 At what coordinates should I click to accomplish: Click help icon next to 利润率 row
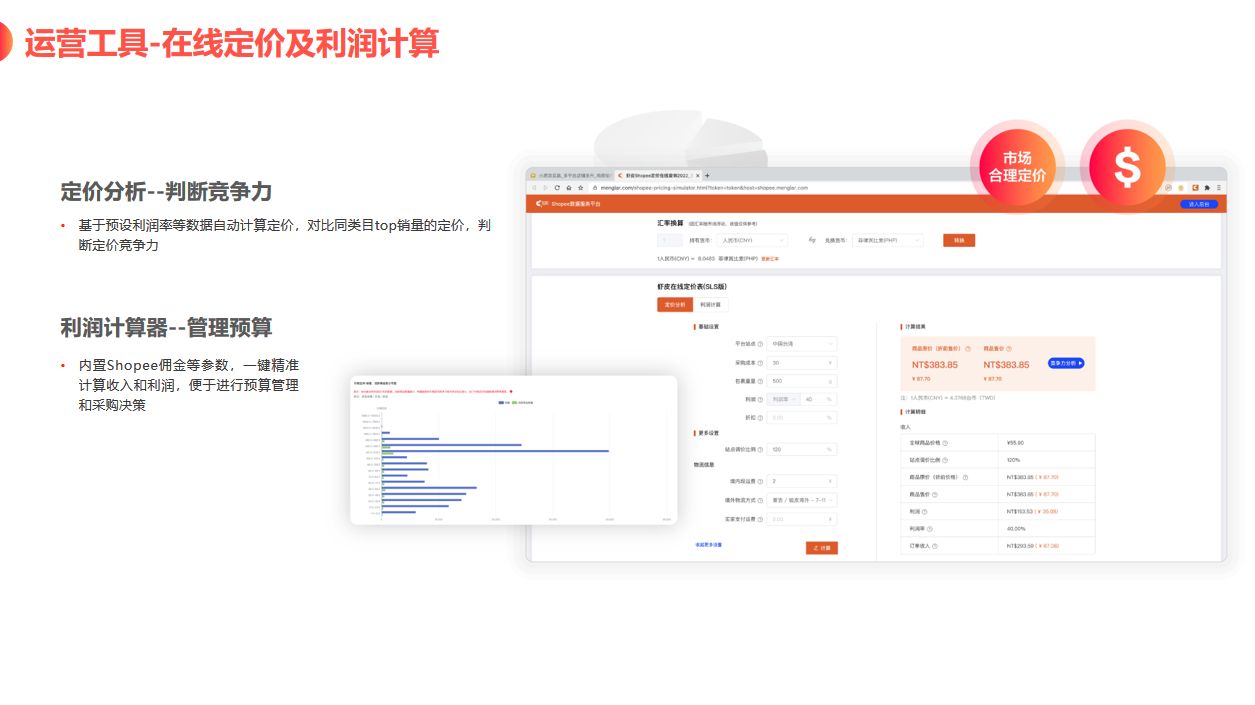930,529
